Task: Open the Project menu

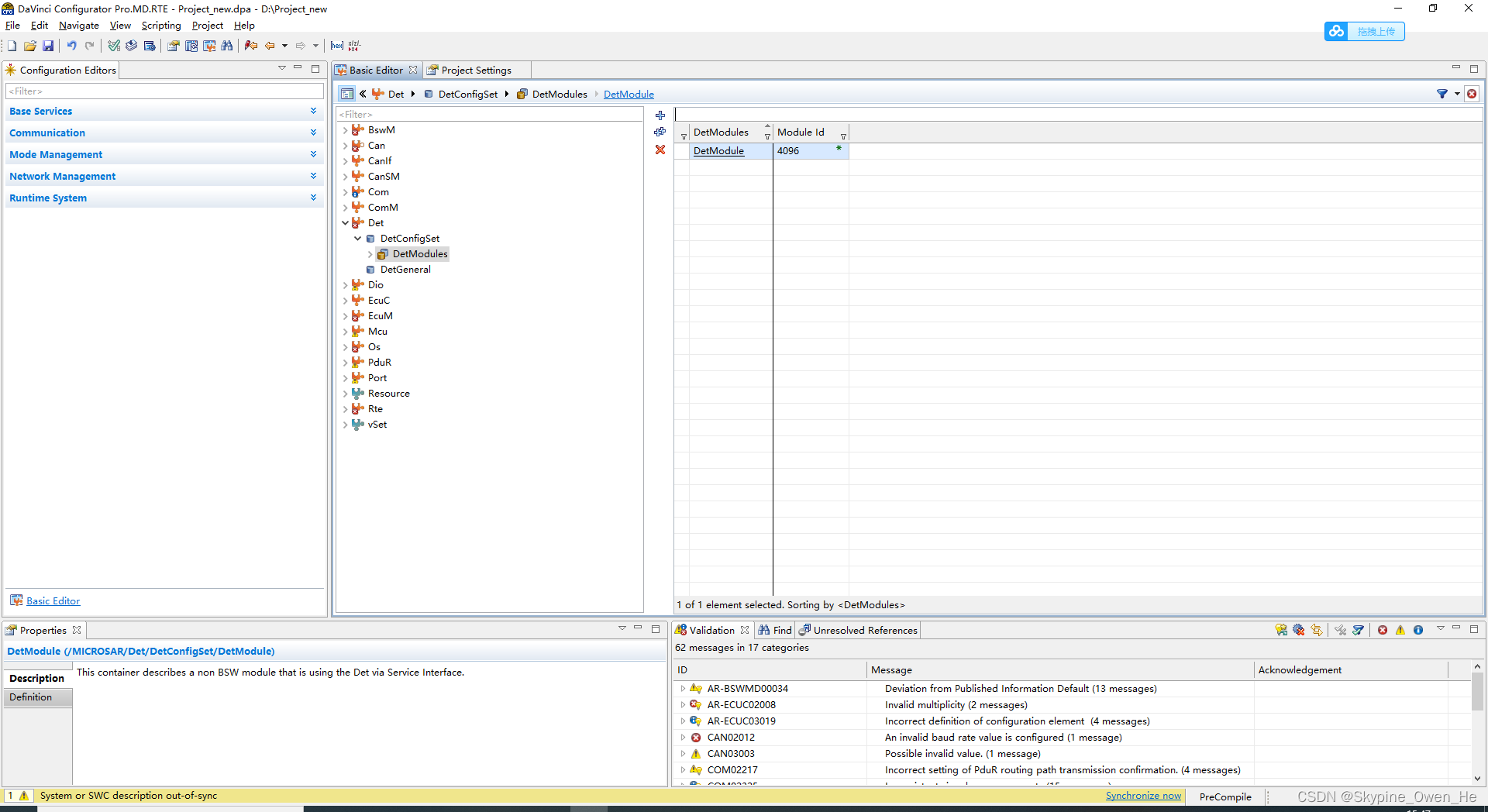Action: tap(208, 26)
